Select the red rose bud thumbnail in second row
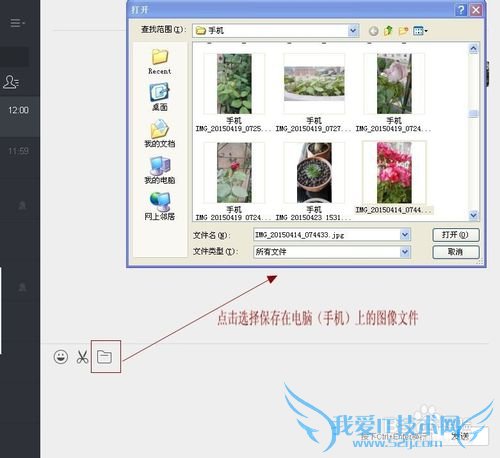Screen dimensions: 500x458 234,173
